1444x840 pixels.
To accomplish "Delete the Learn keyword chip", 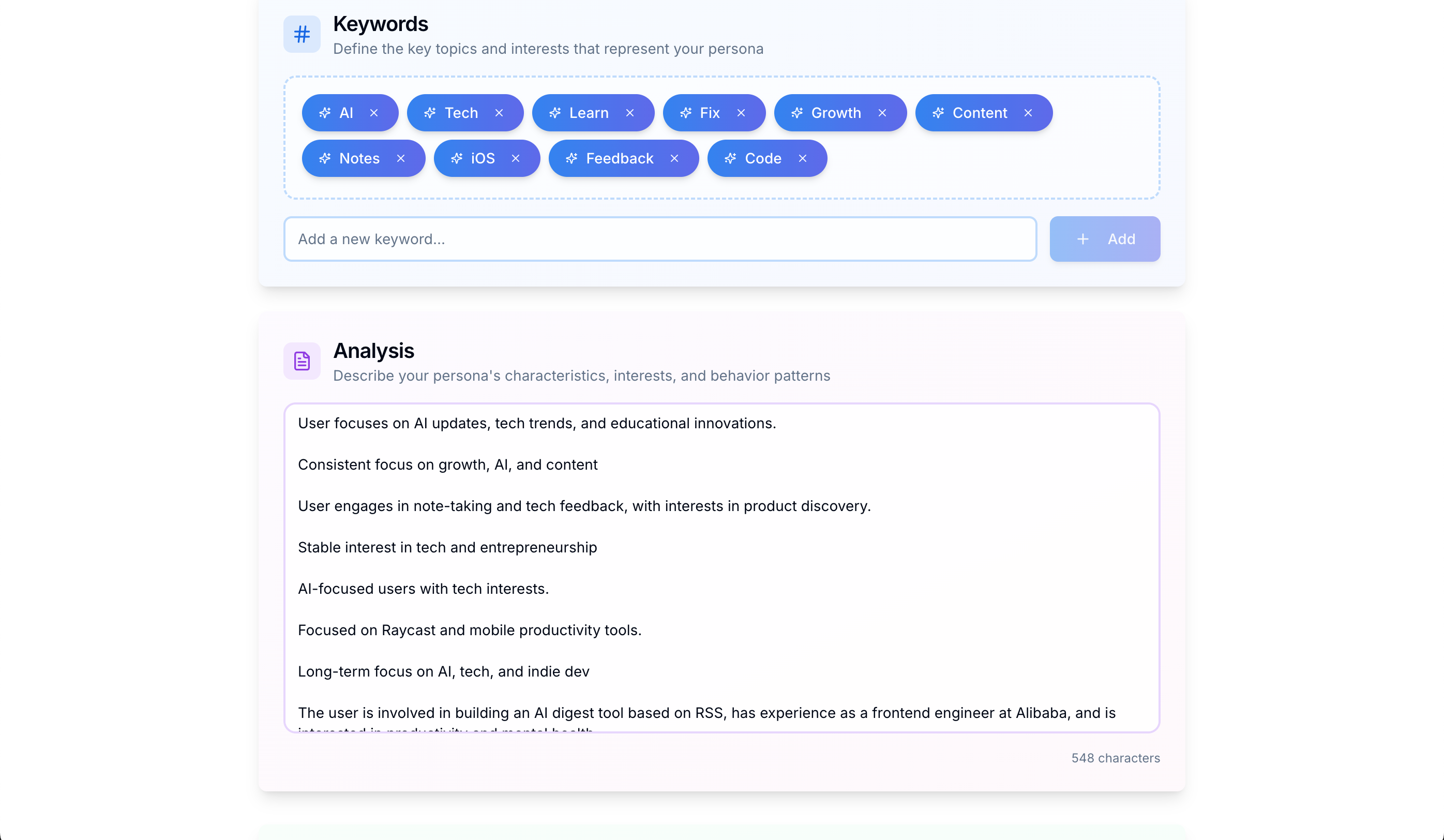I will 630,113.
